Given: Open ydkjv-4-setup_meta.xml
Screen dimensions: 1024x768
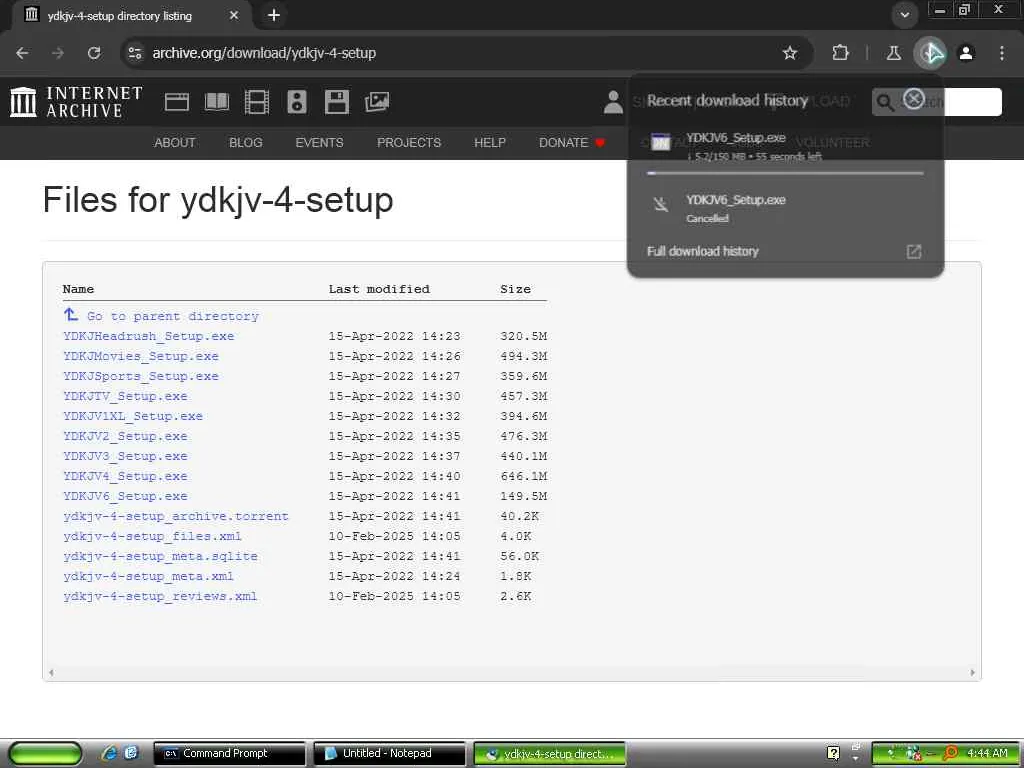Looking at the screenshot, I should click(149, 577).
